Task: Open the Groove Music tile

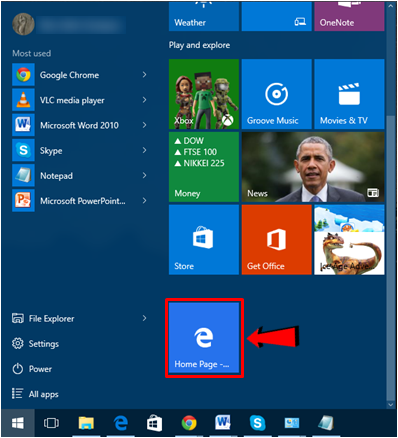Action: tap(277, 94)
